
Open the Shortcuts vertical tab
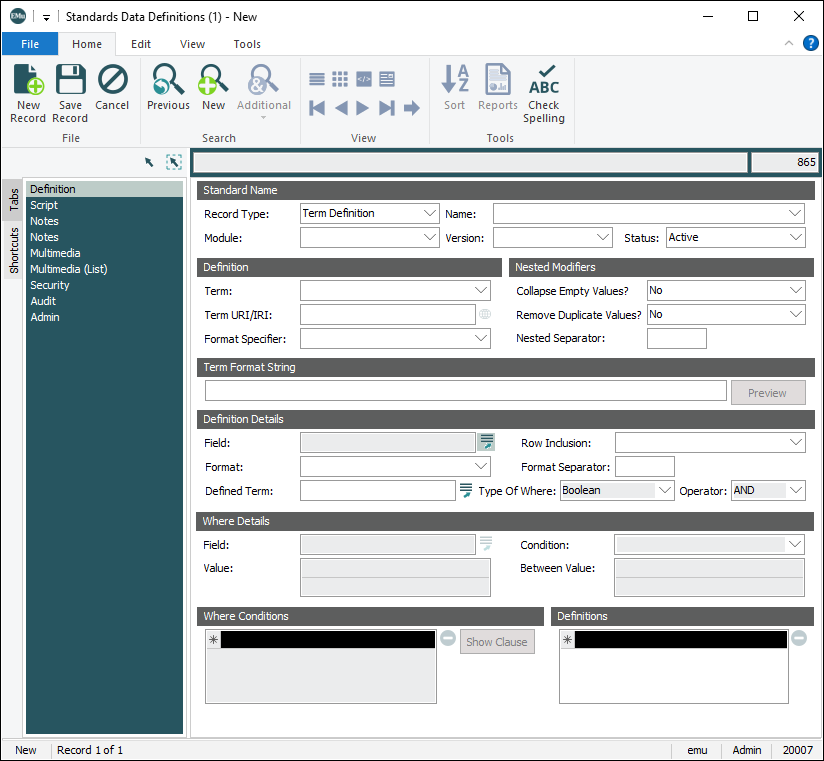pos(13,251)
